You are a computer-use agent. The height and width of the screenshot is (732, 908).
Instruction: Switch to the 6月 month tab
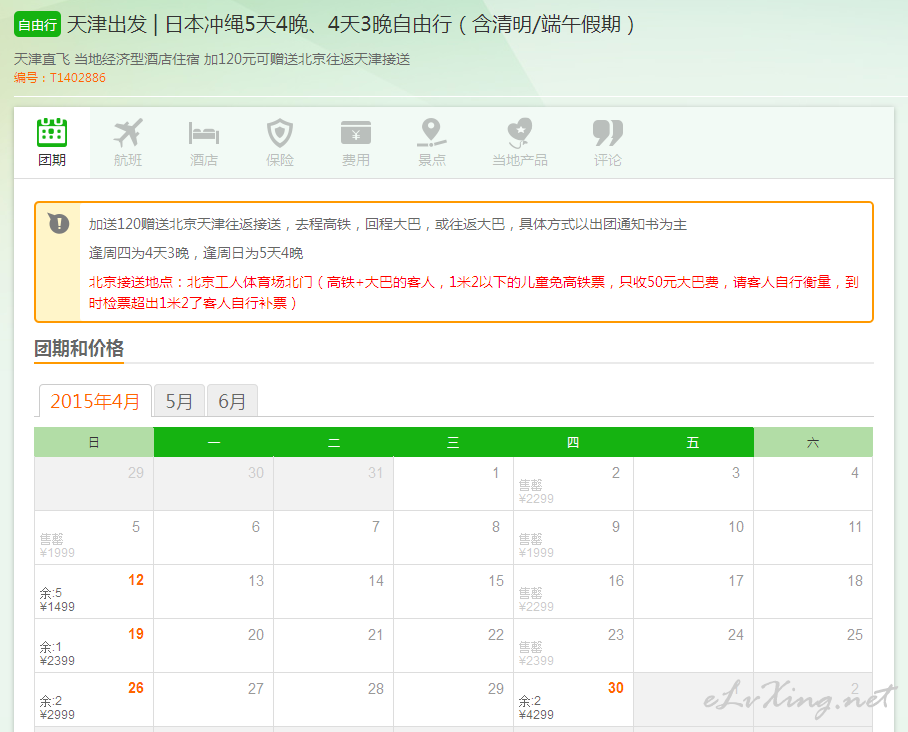[x=232, y=401]
